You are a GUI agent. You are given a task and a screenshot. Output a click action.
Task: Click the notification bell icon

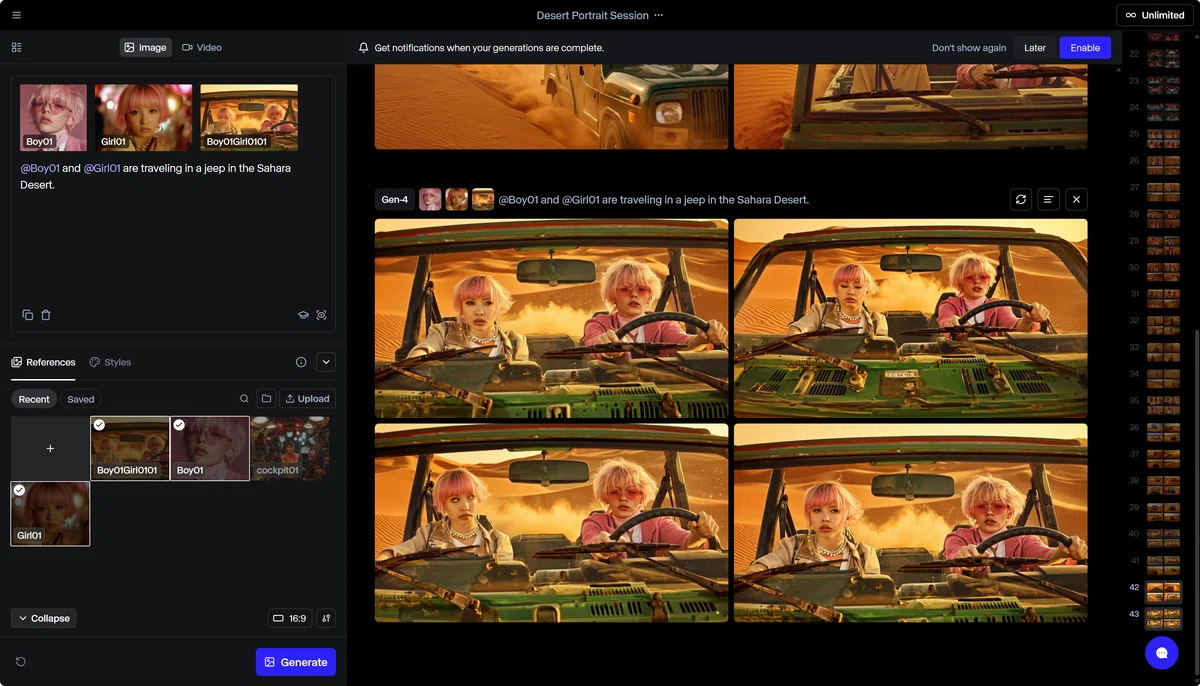pyautogui.click(x=364, y=48)
